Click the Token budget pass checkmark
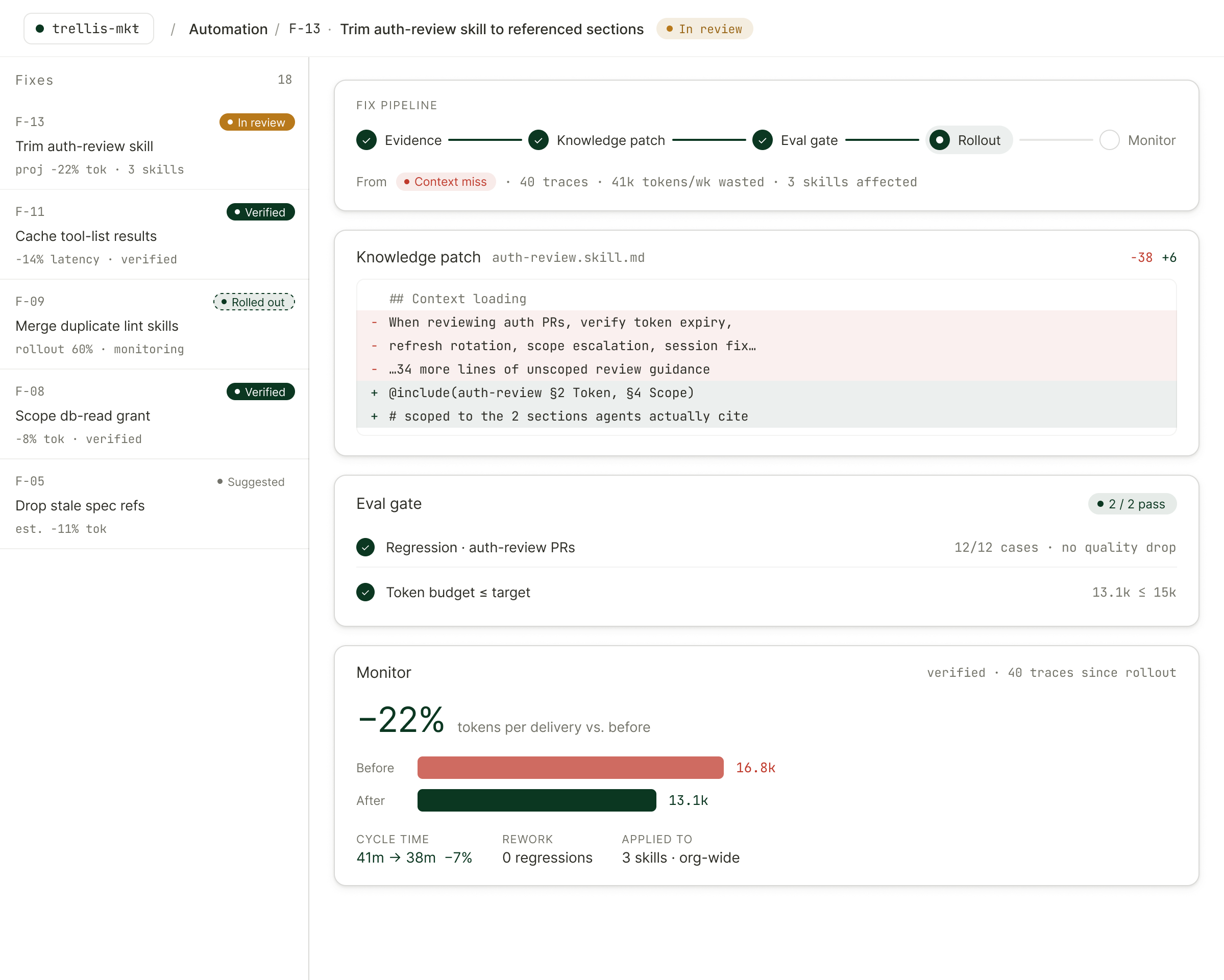The width and height of the screenshot is (1224, 980). click(x=365, y=592)
